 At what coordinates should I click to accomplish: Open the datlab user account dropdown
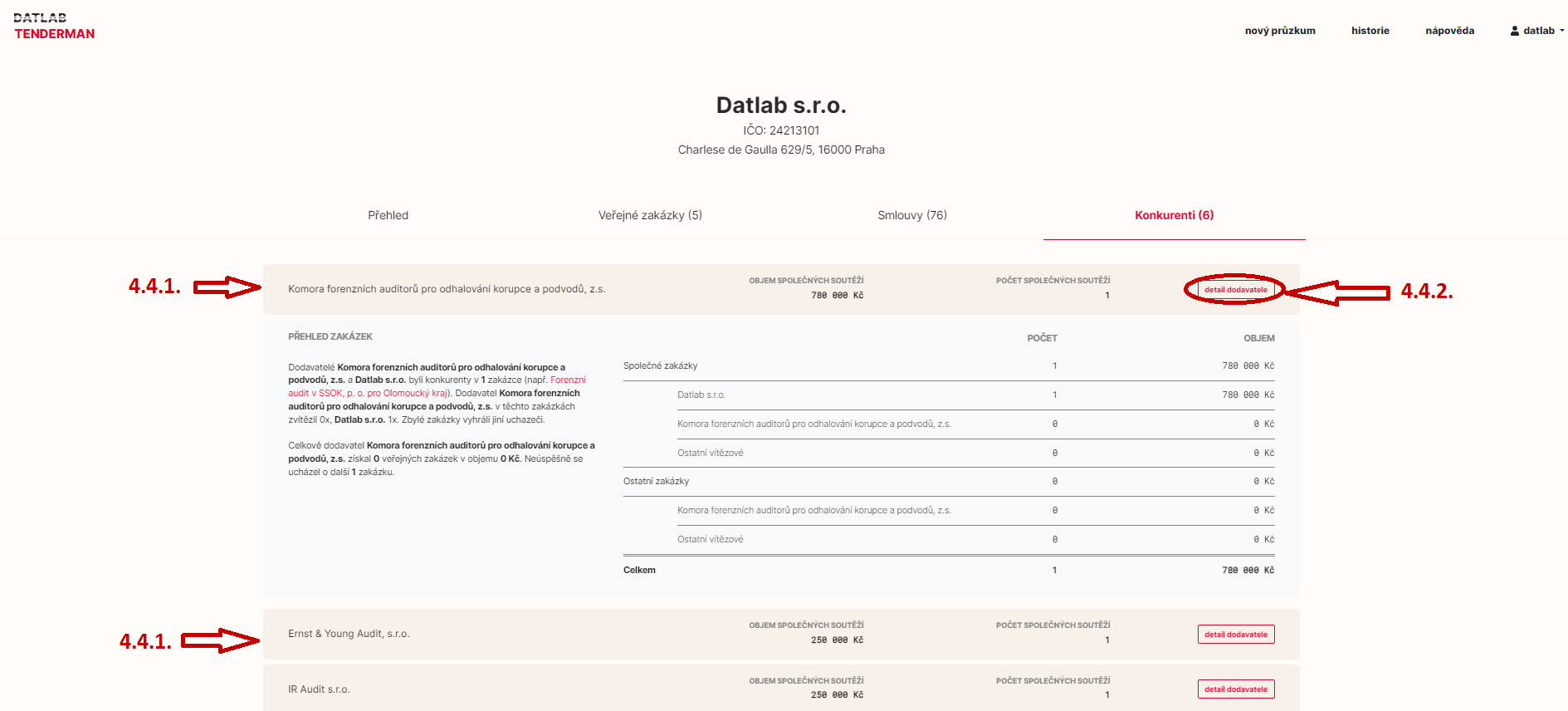click(x=1536, y=31)
